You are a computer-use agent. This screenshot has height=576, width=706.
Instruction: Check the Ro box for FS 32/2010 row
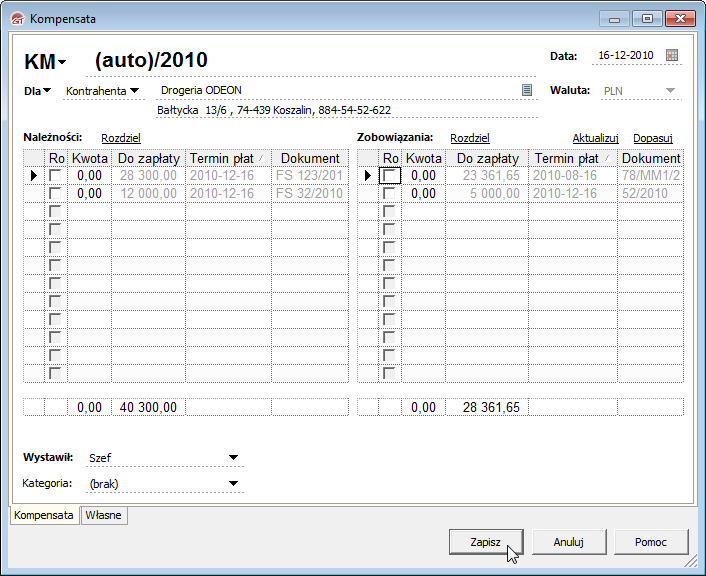(x=55, y=193)
